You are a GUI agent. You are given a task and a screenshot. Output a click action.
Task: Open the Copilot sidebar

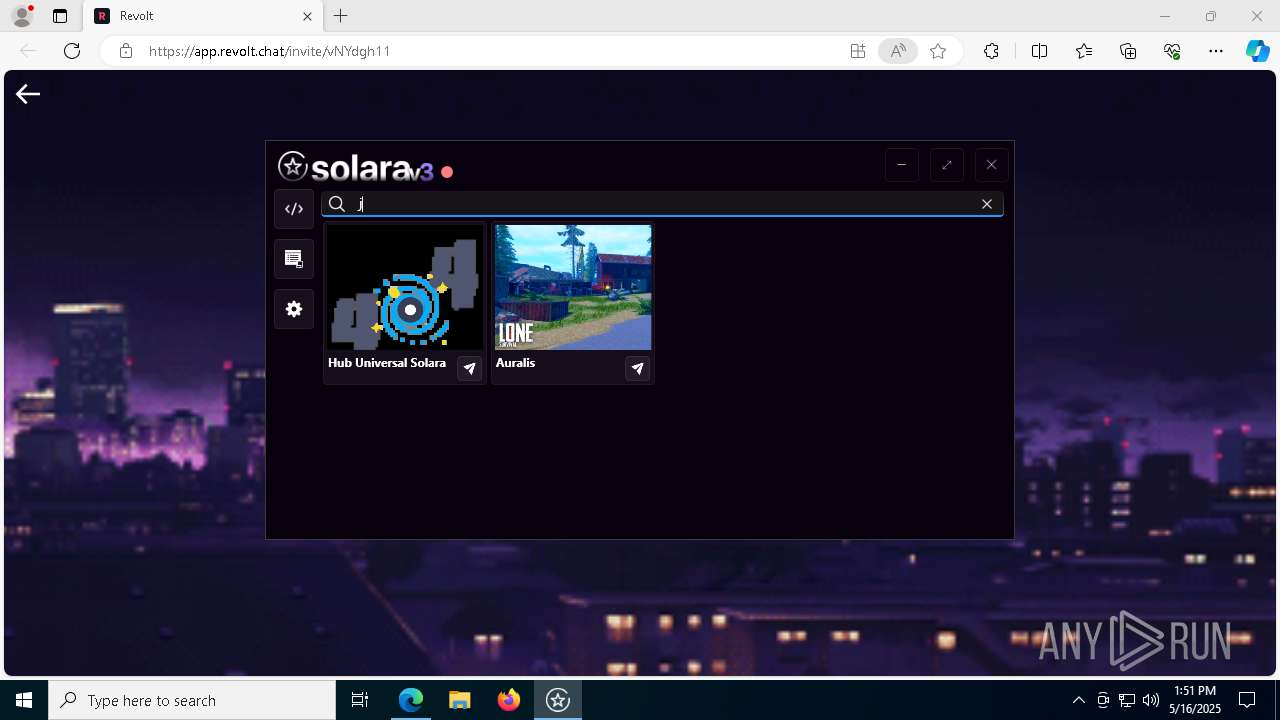[1257, 51]
